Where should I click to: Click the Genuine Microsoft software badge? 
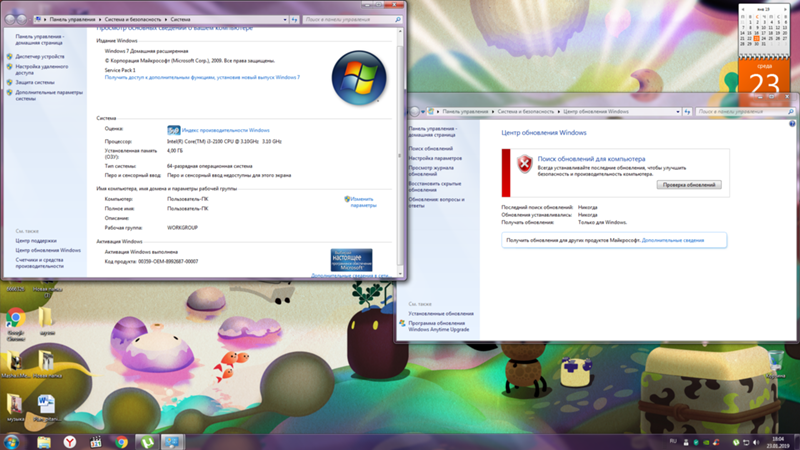click(x=351, y=260)
